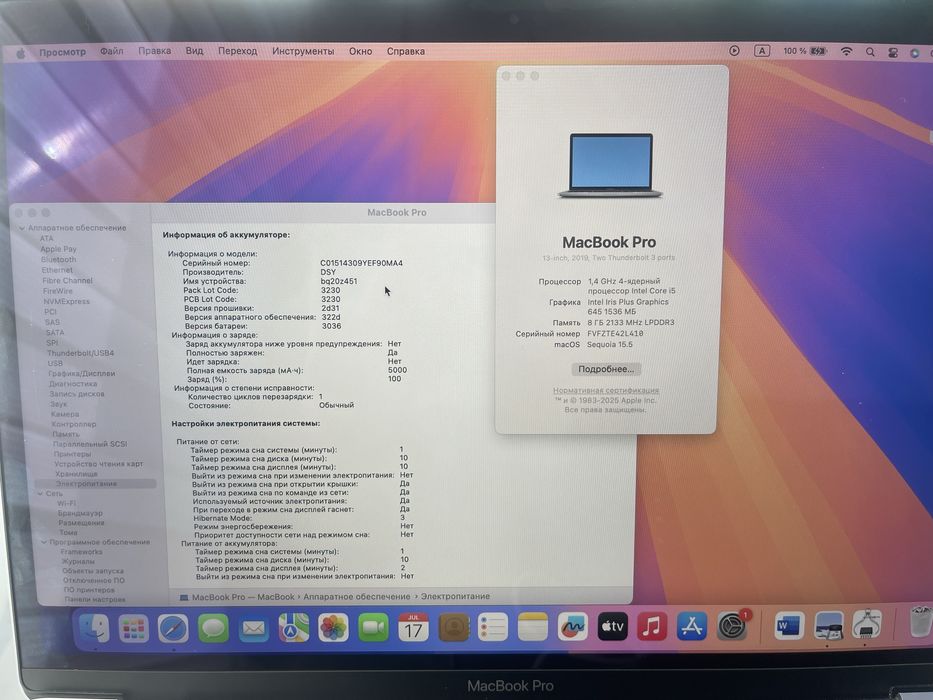Select Thunderbolt/USB4 in the sidebar
This screenshot has height=700, width=933.
[x=80, y=353]
